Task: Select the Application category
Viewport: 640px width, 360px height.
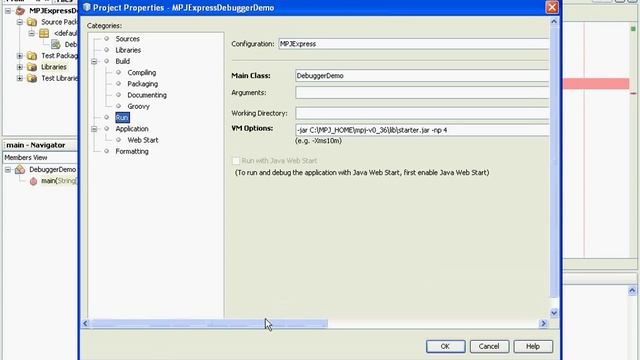Action: click(x=132, y=129)
